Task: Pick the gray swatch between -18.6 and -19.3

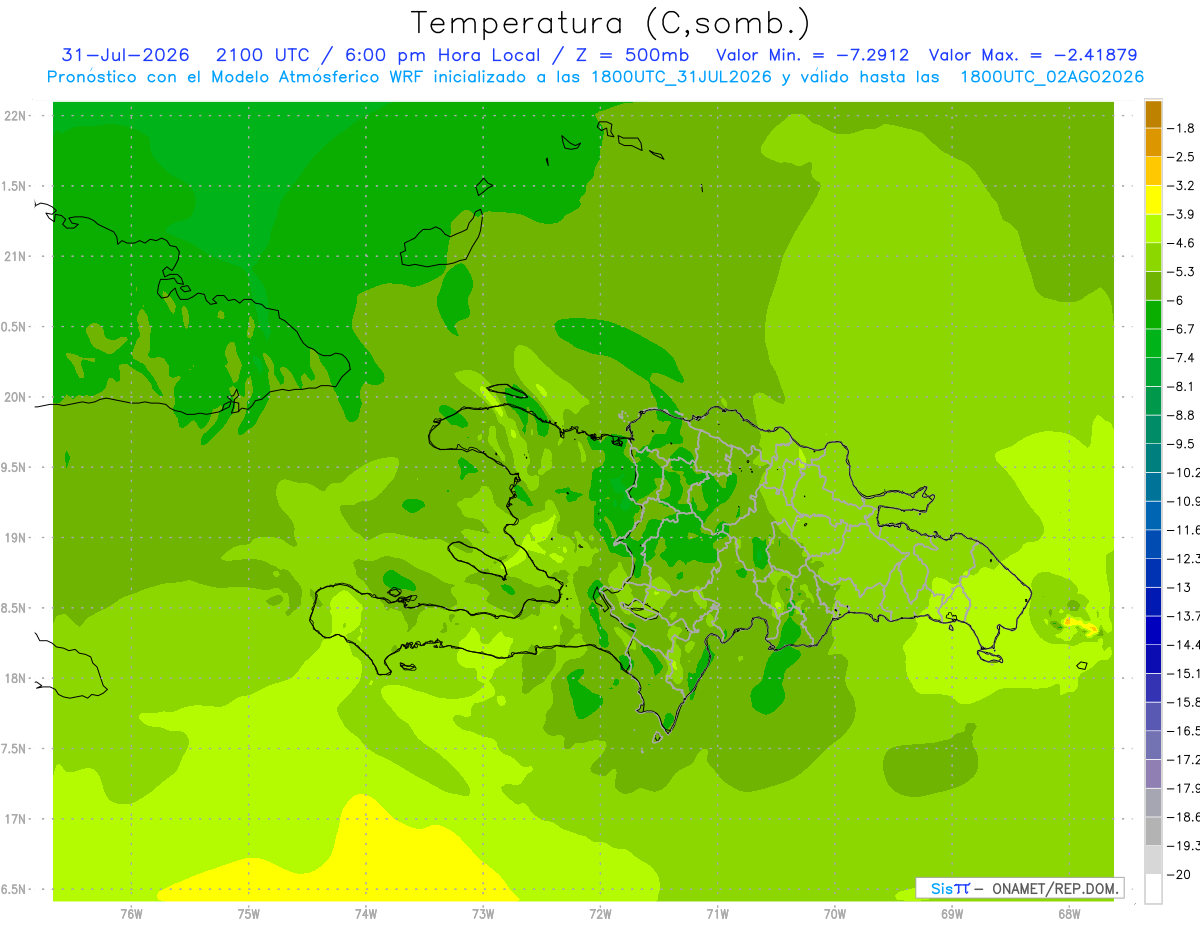Action: pyautogui.click(x=1153, y=831)
